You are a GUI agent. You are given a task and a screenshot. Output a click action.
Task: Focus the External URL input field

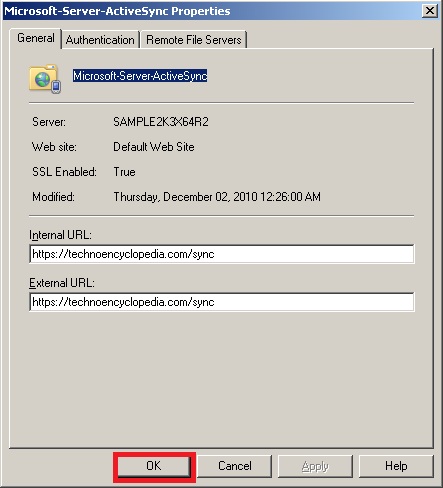tap(222, 302)
